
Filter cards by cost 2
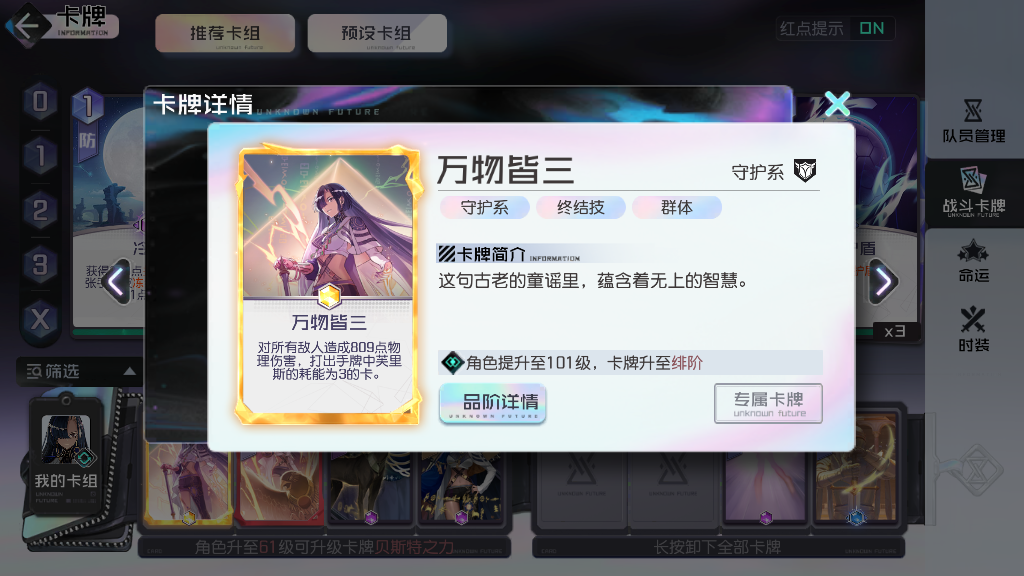pos(40,211)
